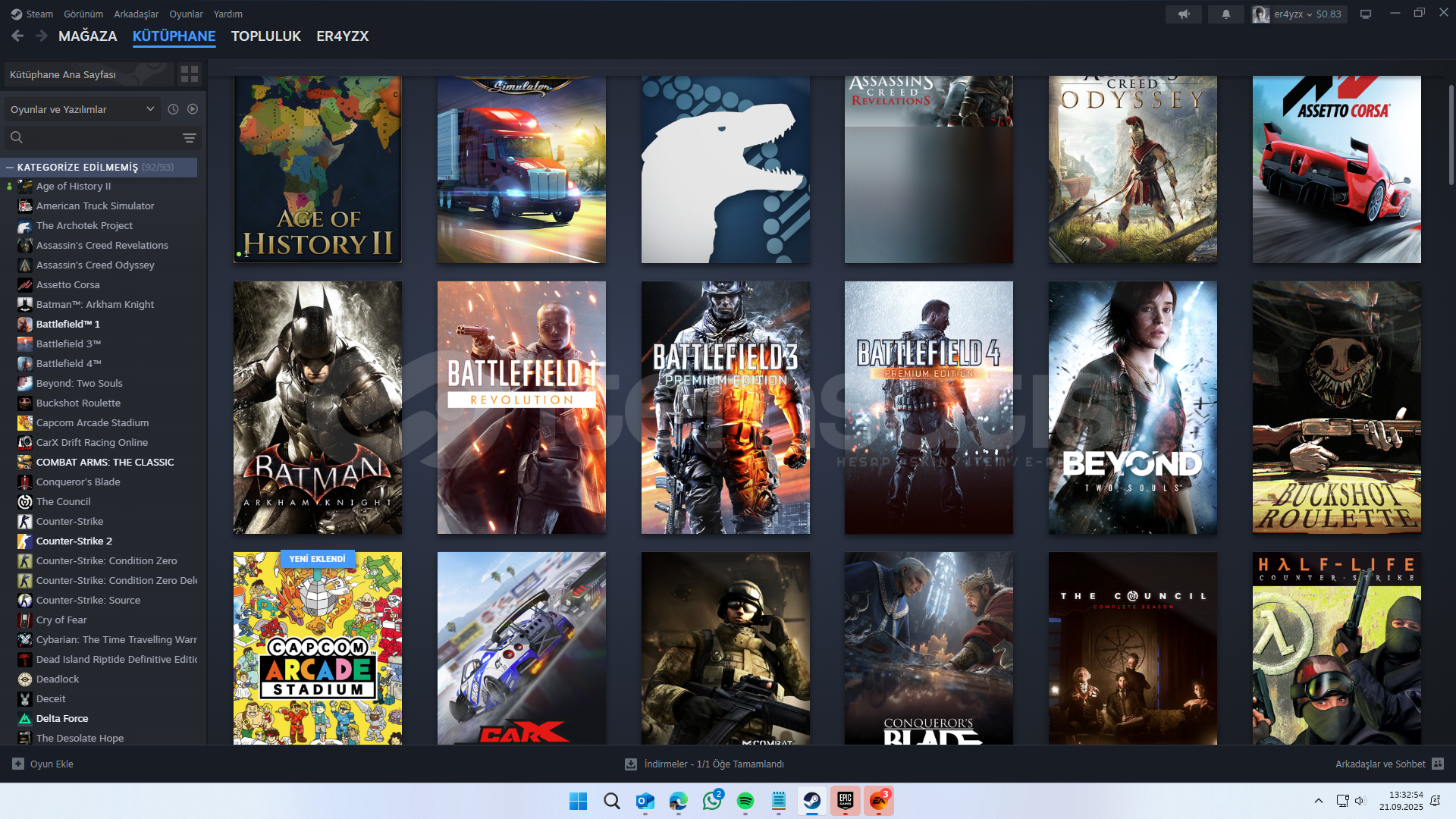Image resolution: width=1456 pixels, height=819 pixels.
Task: Click the library search magnifier icon
Action: 17,137
